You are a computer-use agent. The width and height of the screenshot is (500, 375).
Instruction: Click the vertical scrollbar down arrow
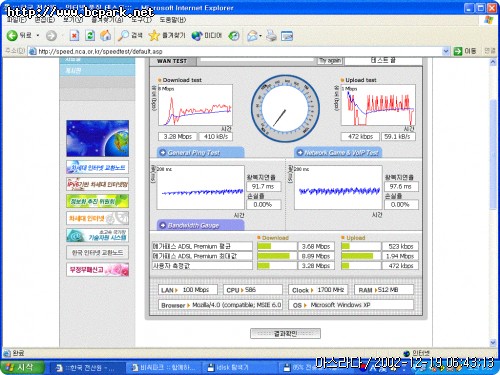click(493, 343)
